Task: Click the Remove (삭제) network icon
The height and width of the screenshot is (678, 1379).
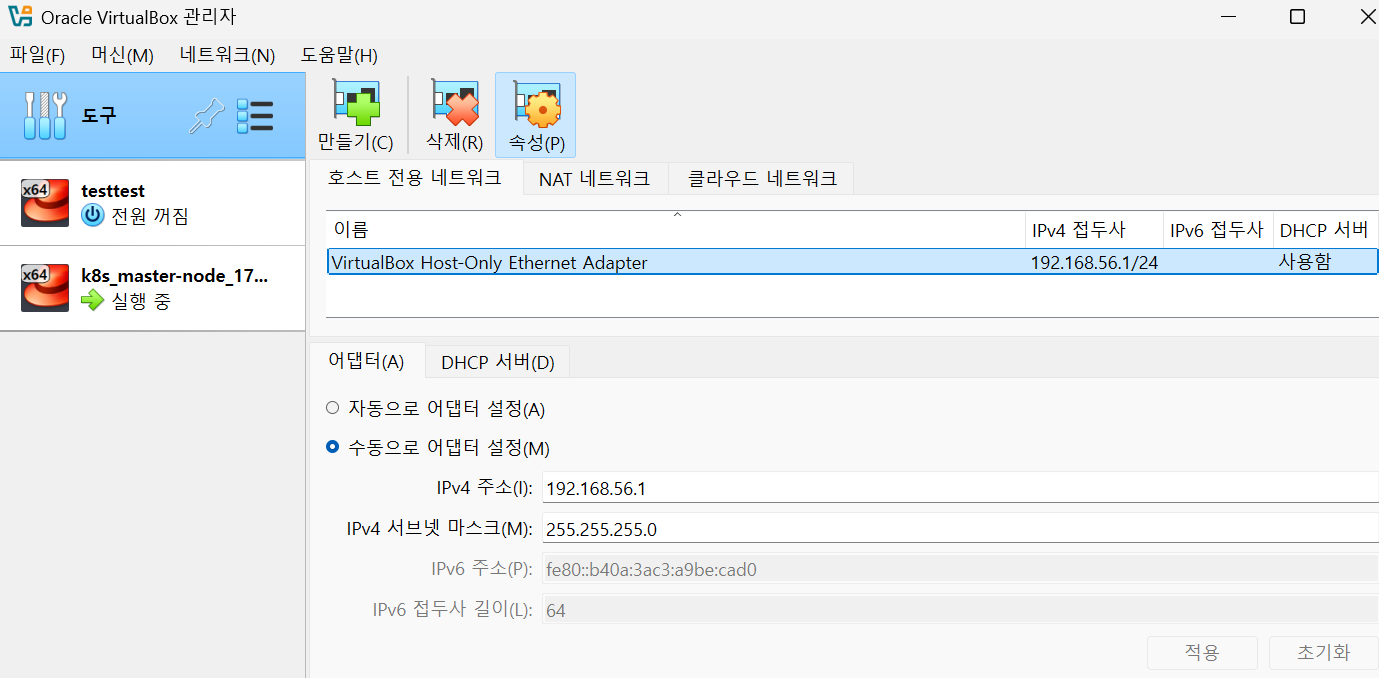Action: 454,103
